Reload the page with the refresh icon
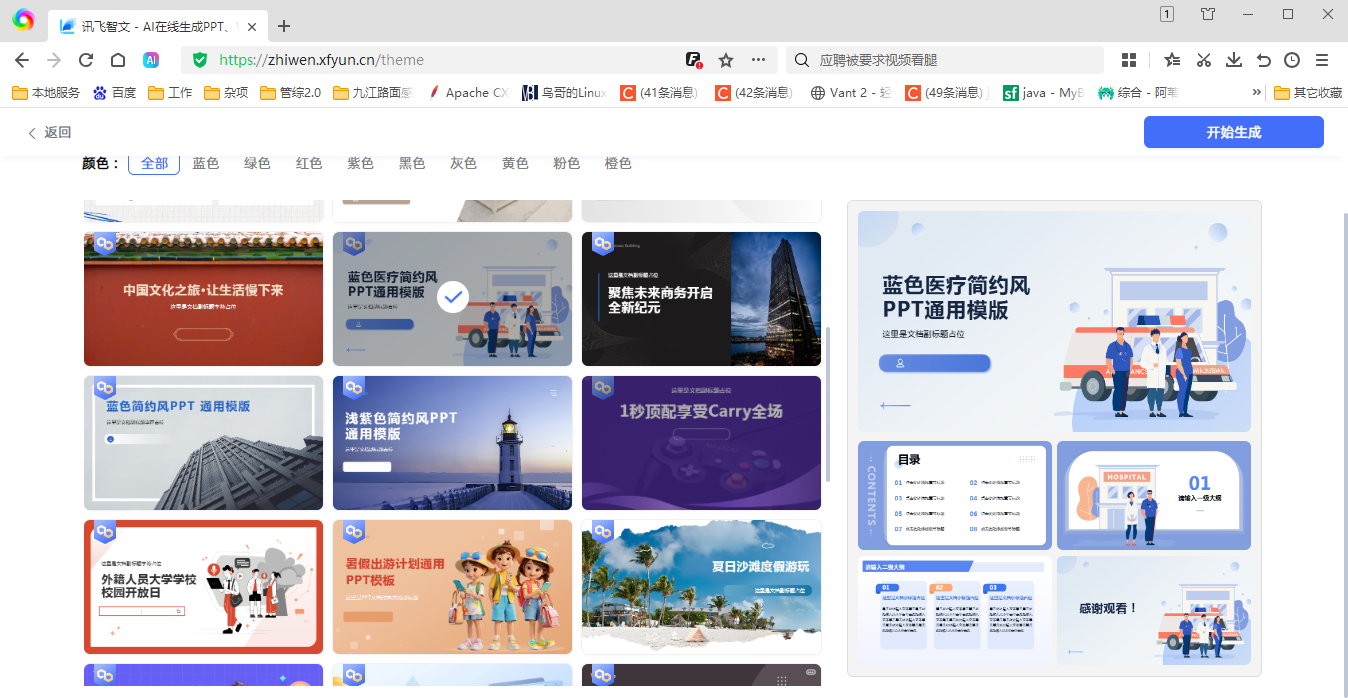Screen dimensions: 1348x698 pos(86,60)
